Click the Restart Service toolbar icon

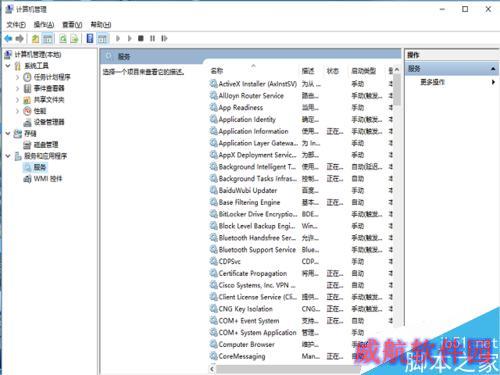(164, 39)
